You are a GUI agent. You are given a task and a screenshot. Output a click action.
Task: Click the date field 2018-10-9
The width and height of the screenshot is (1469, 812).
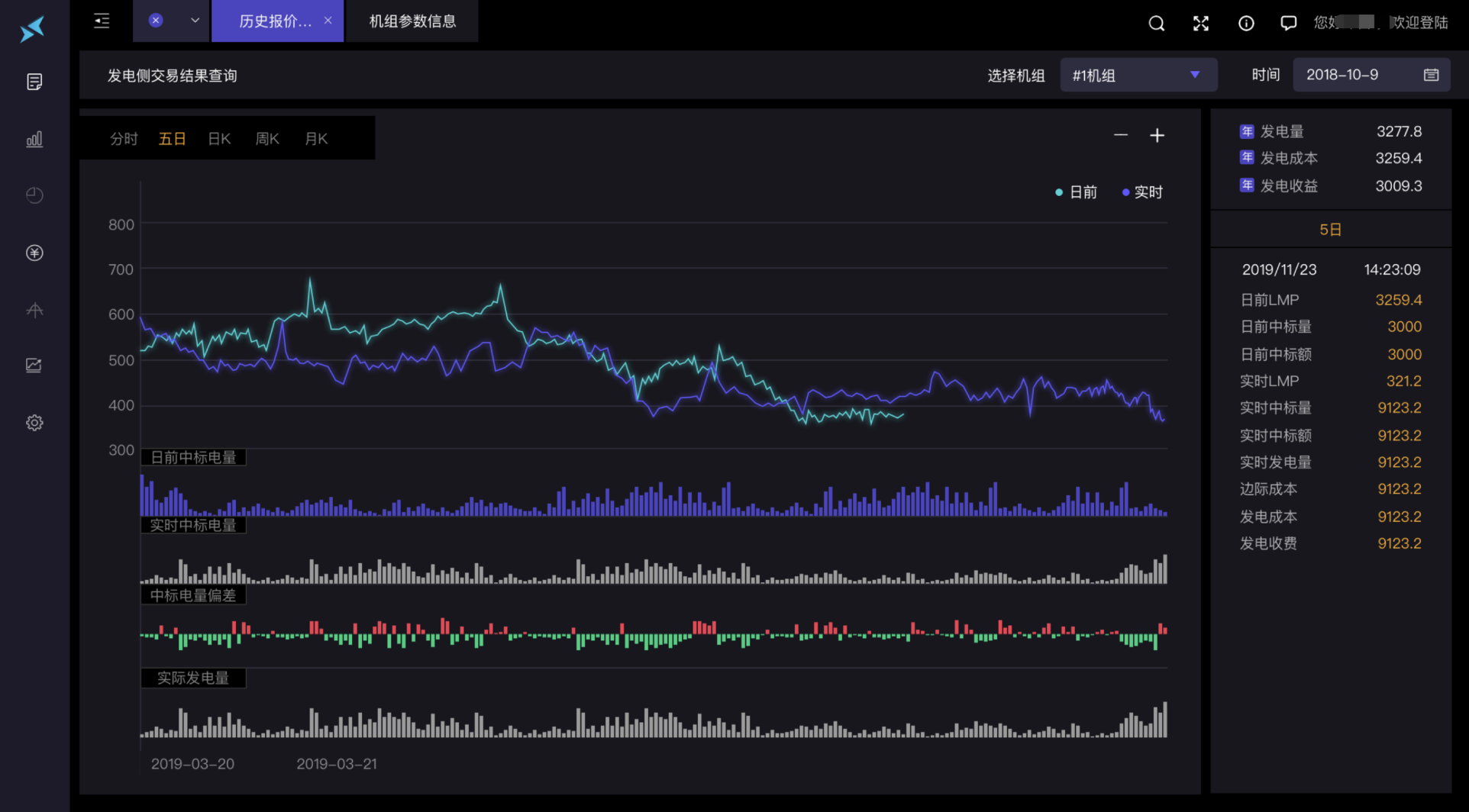point(1371,75)
